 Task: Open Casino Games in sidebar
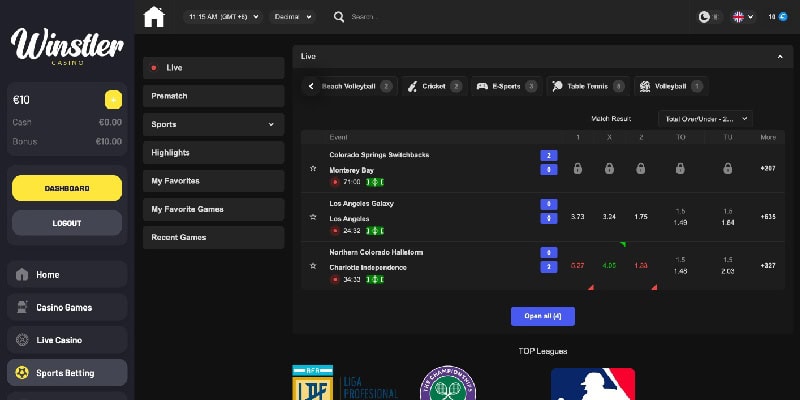coord(67,307)
